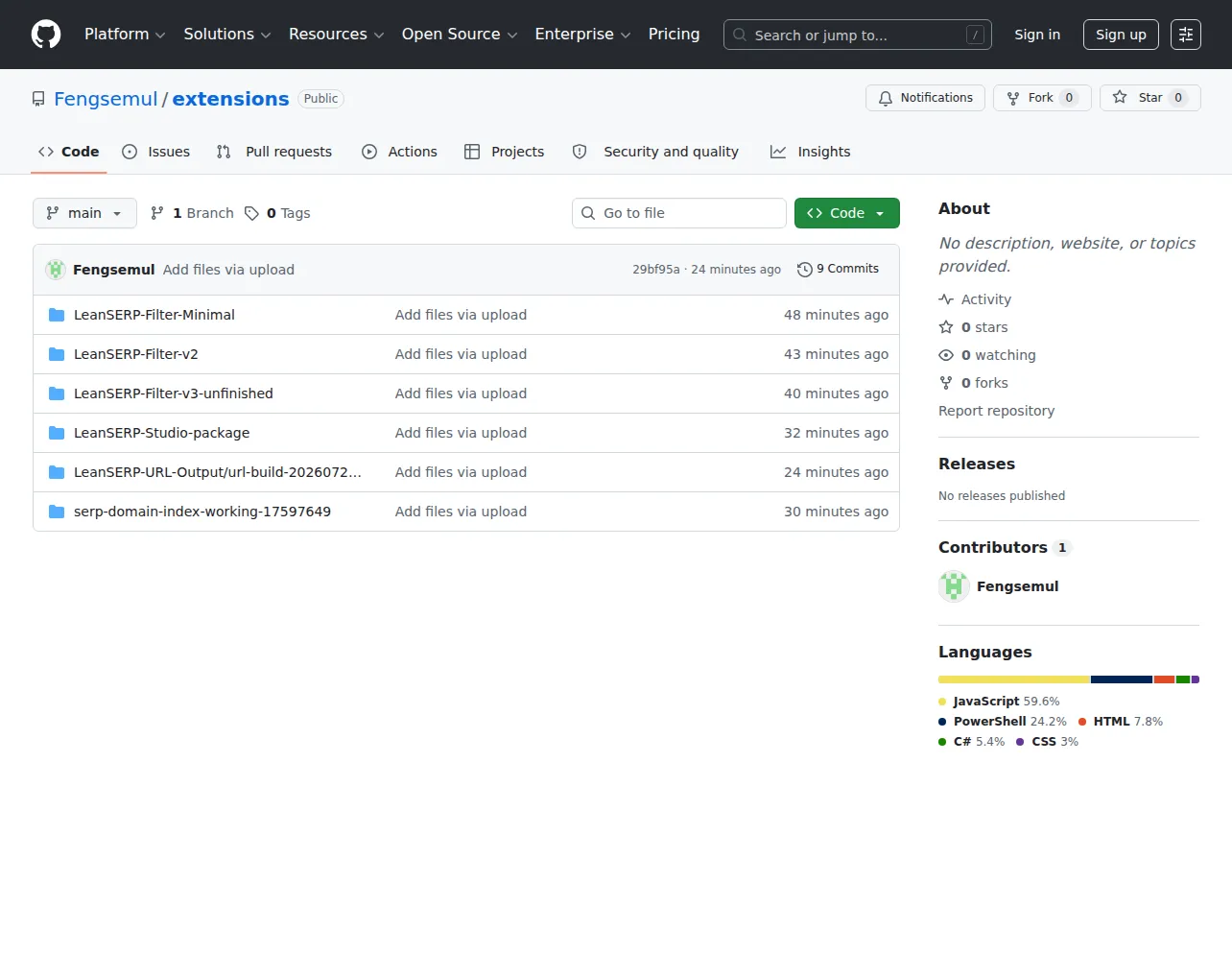View the 9 Commits history link

[839, 270]
